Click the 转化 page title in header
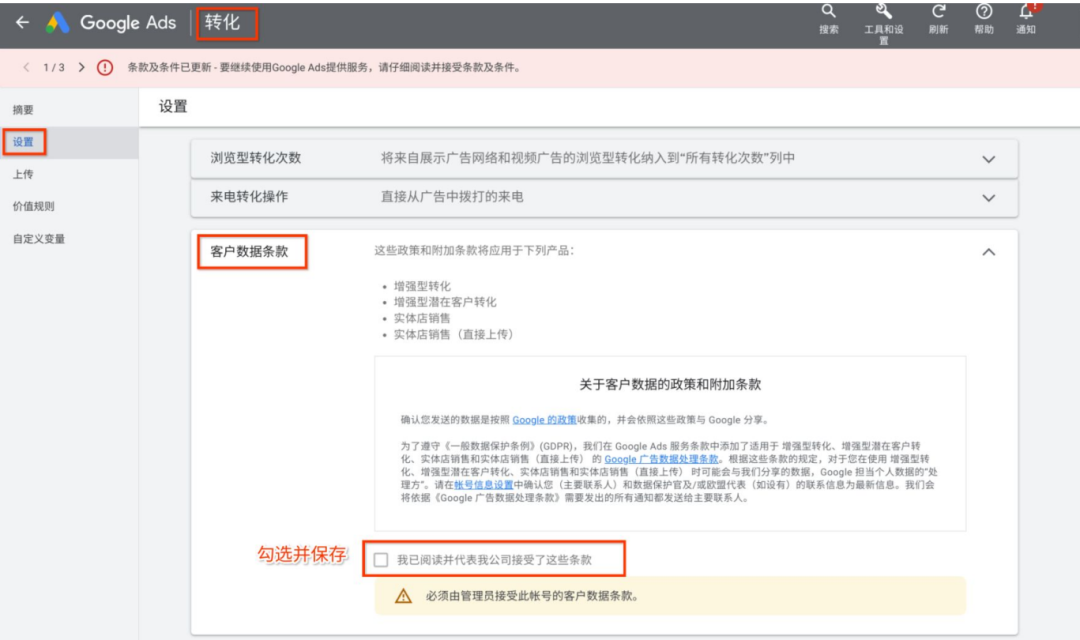Image resolution: width=1080 pixels, height=640 pixels. click(222, 23)
